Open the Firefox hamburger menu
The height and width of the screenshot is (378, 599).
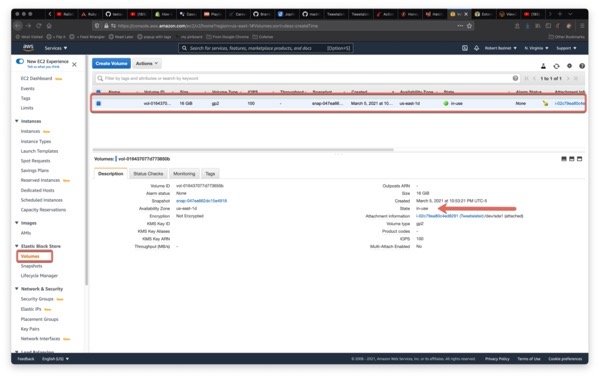click(x=582, y=26)
